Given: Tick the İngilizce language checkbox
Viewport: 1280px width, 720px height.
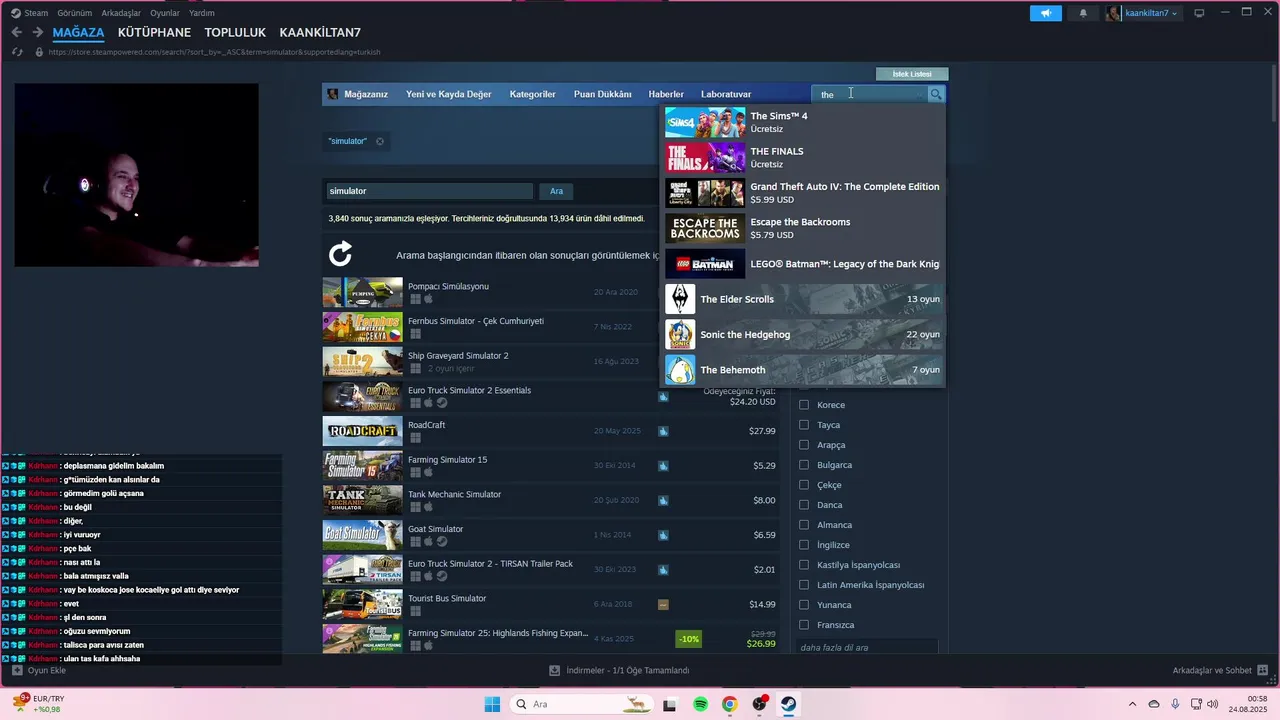Looking at the screenshot, I should point(804,545).
